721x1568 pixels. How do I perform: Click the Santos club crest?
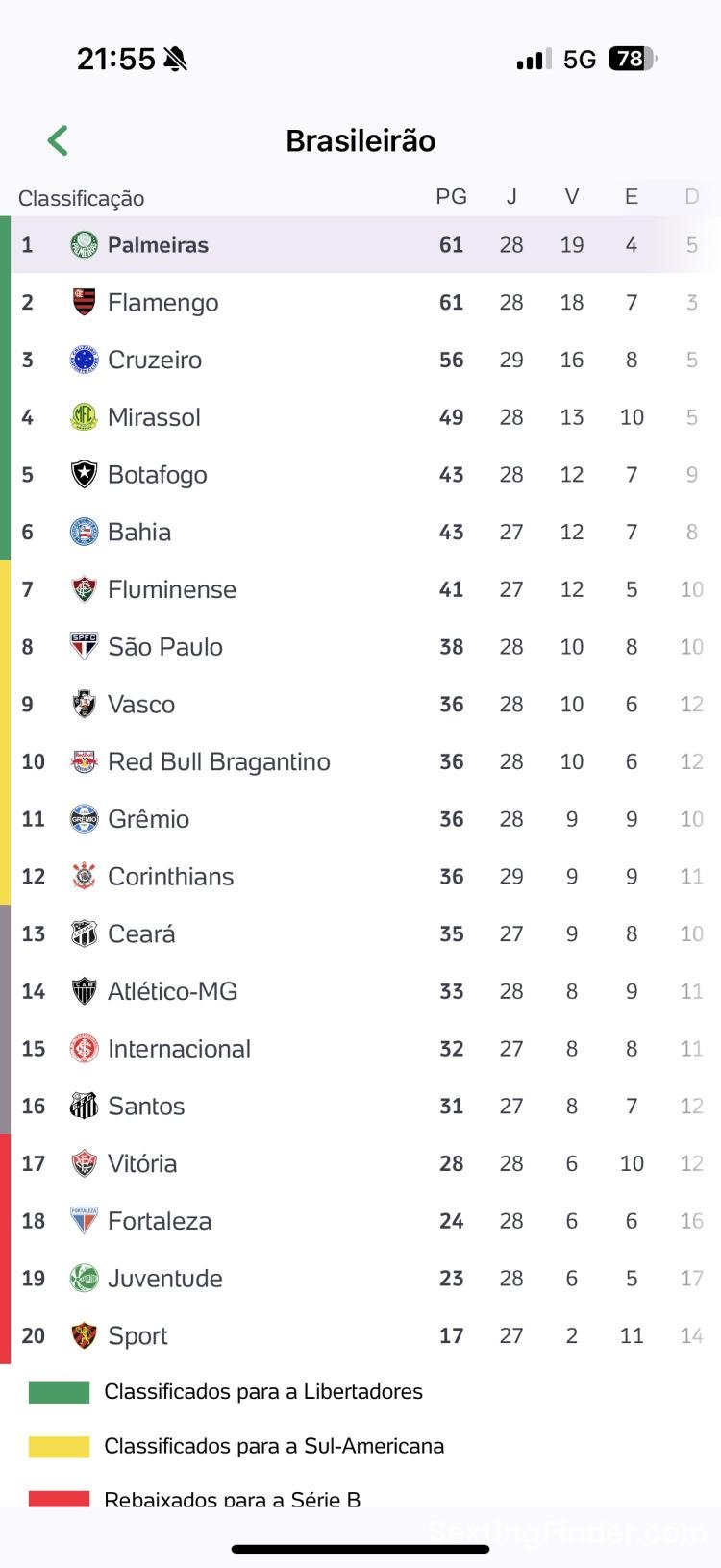pyautogui.click(x=85, y=1106)
